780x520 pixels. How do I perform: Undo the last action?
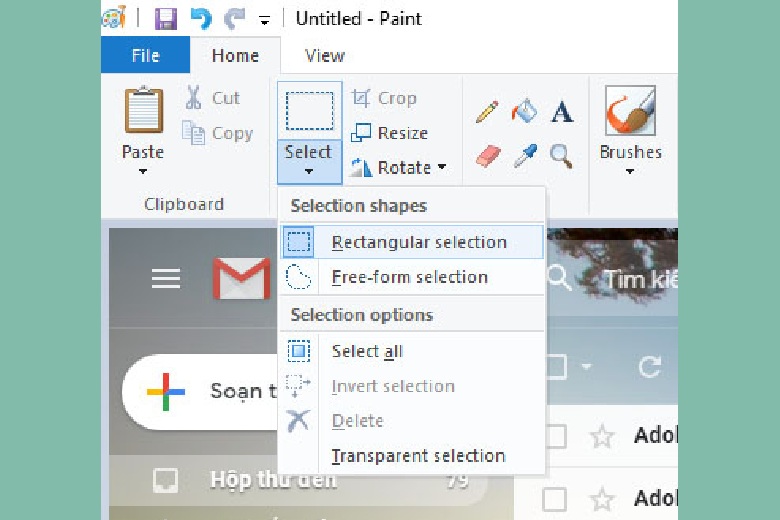pos(202,18)
